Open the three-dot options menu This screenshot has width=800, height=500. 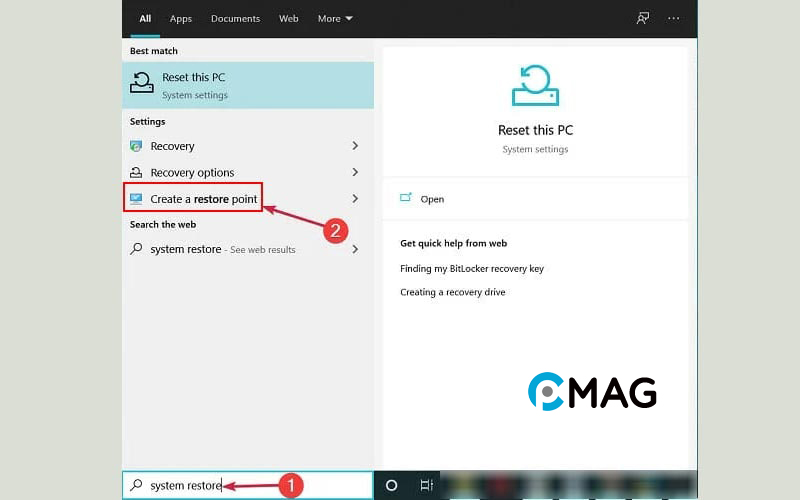[674, 18]
